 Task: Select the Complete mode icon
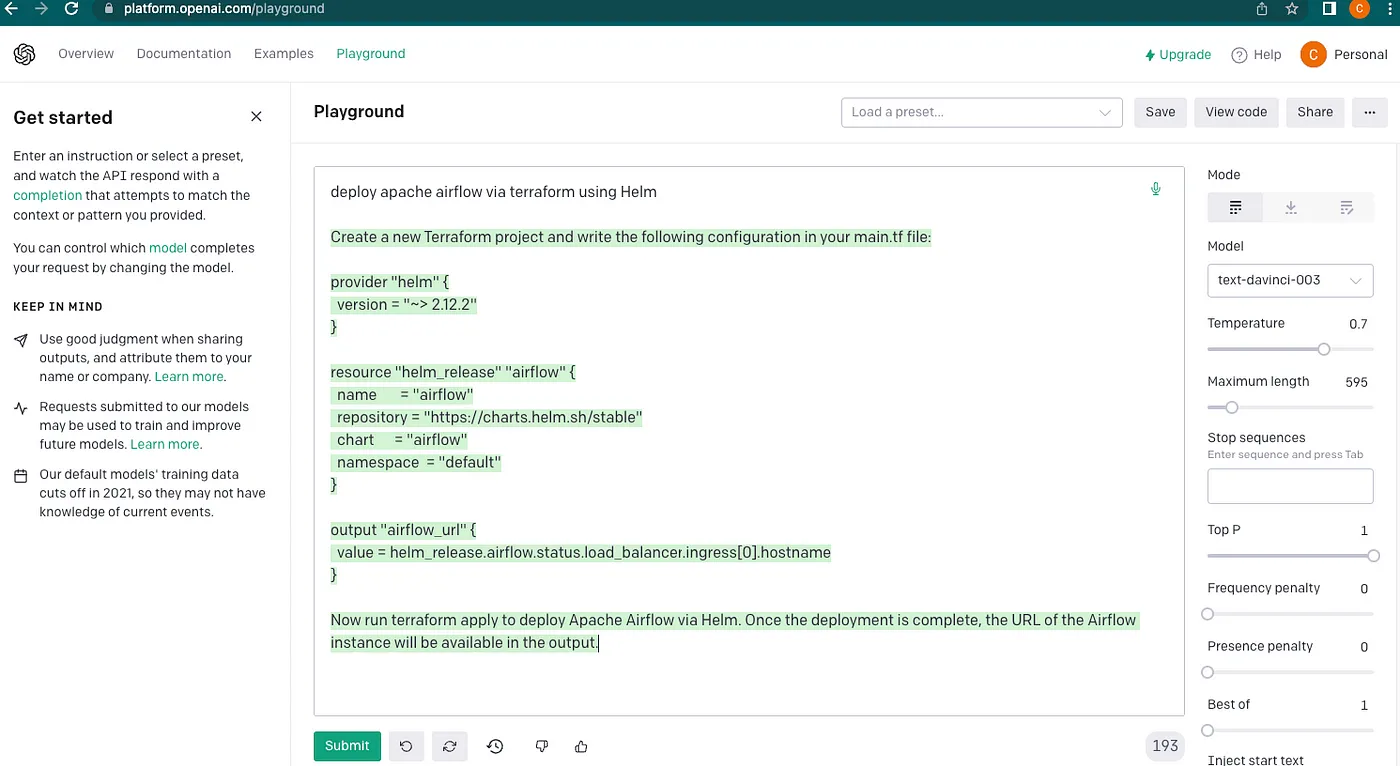pyautogui.click(x=1235, y=207)
